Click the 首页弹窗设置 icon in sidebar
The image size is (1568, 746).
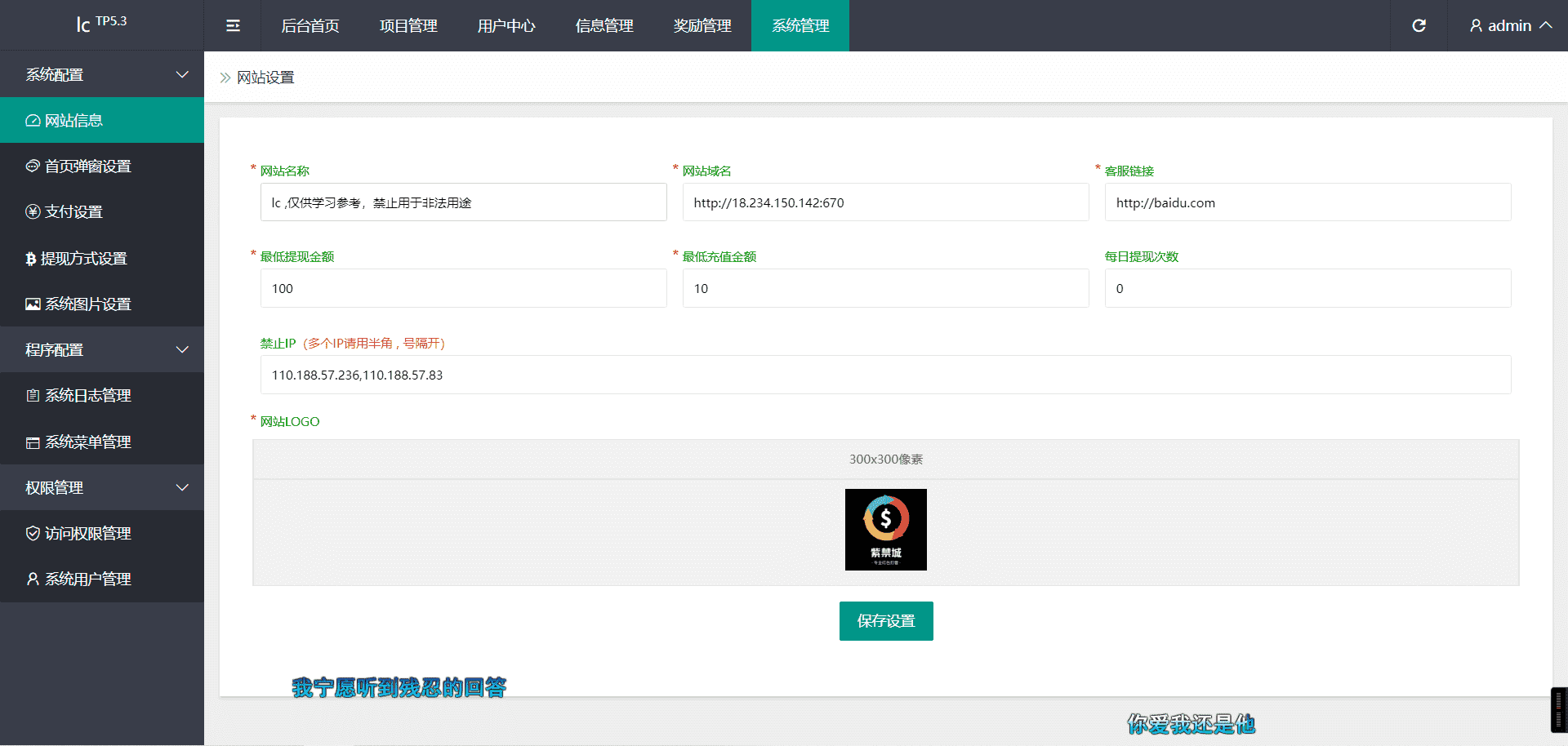point(33,167)
